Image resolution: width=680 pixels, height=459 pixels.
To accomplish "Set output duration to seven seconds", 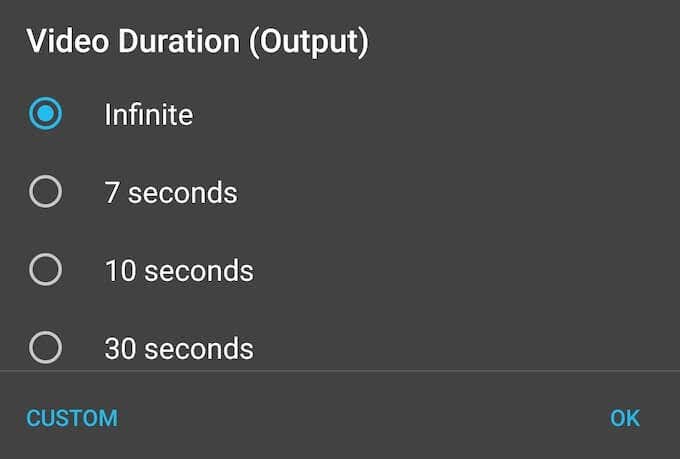I will click(46, 192).
